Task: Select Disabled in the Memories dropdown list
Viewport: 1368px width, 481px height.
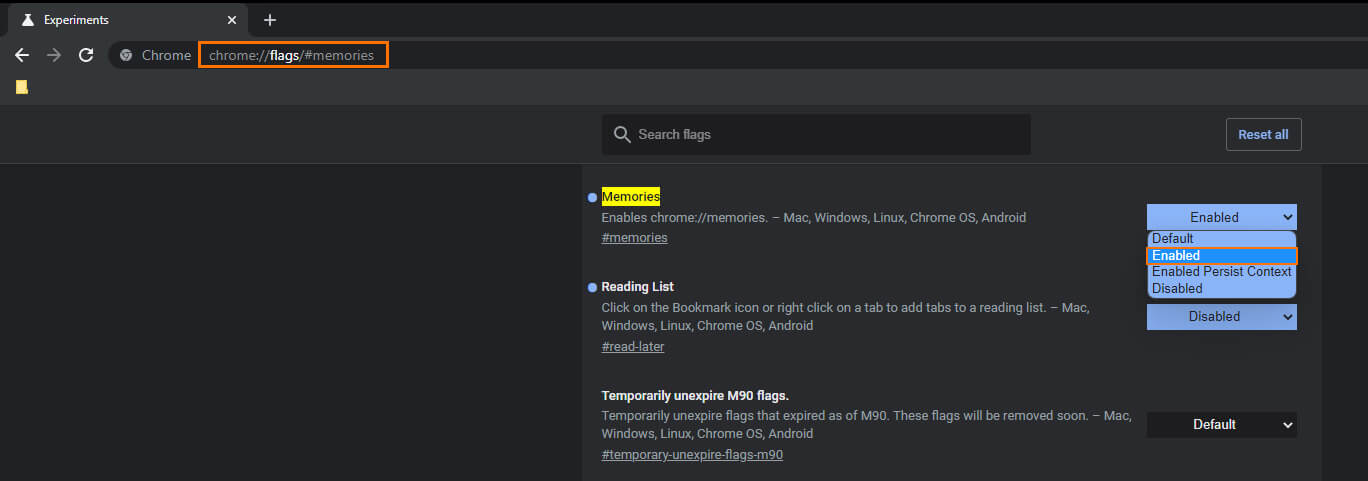Action: 1221,289
